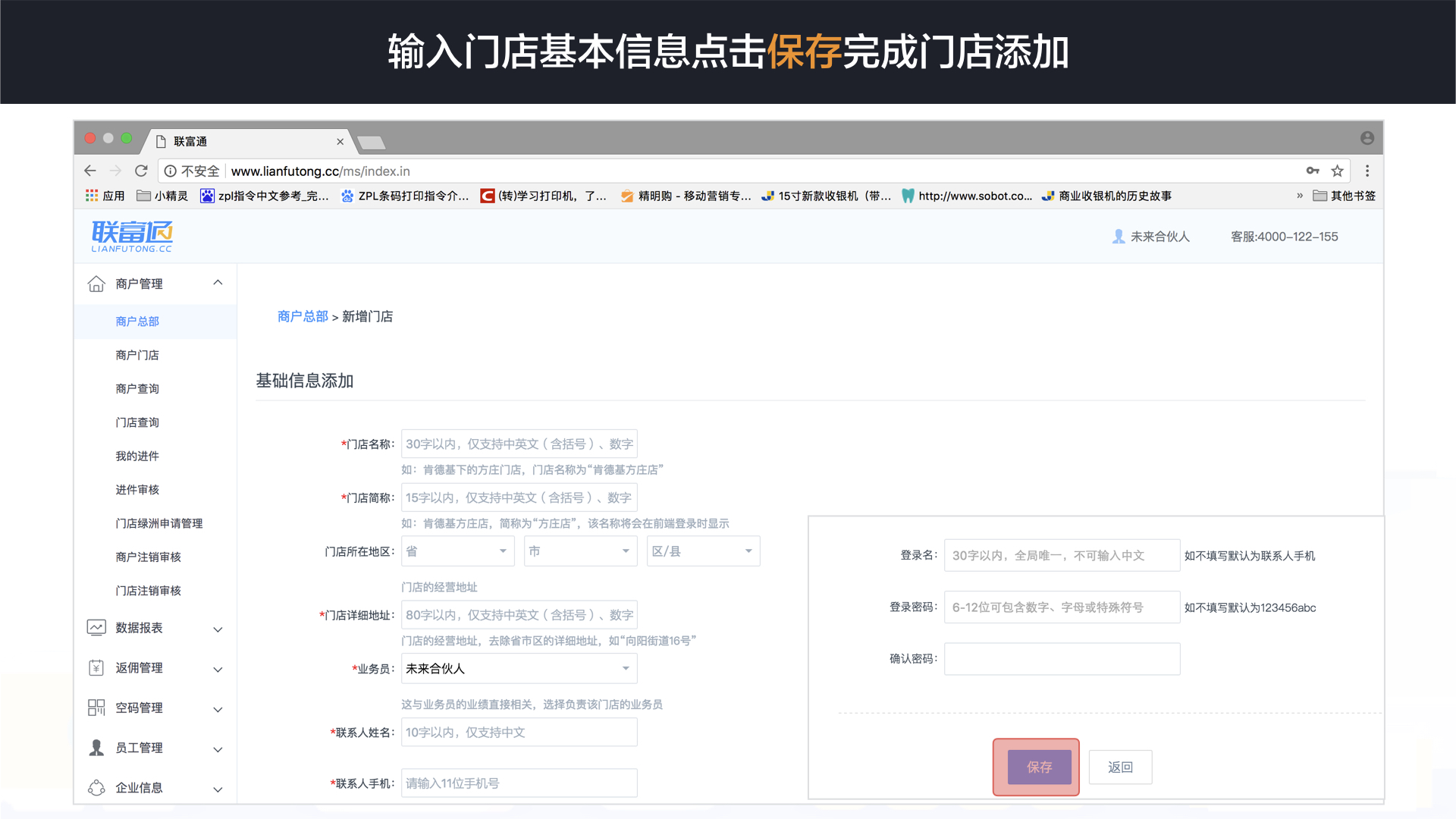Viewport: 1456px width, 819px height.
Task: Open the 其他书签 folder
Action: (1344, 196)
